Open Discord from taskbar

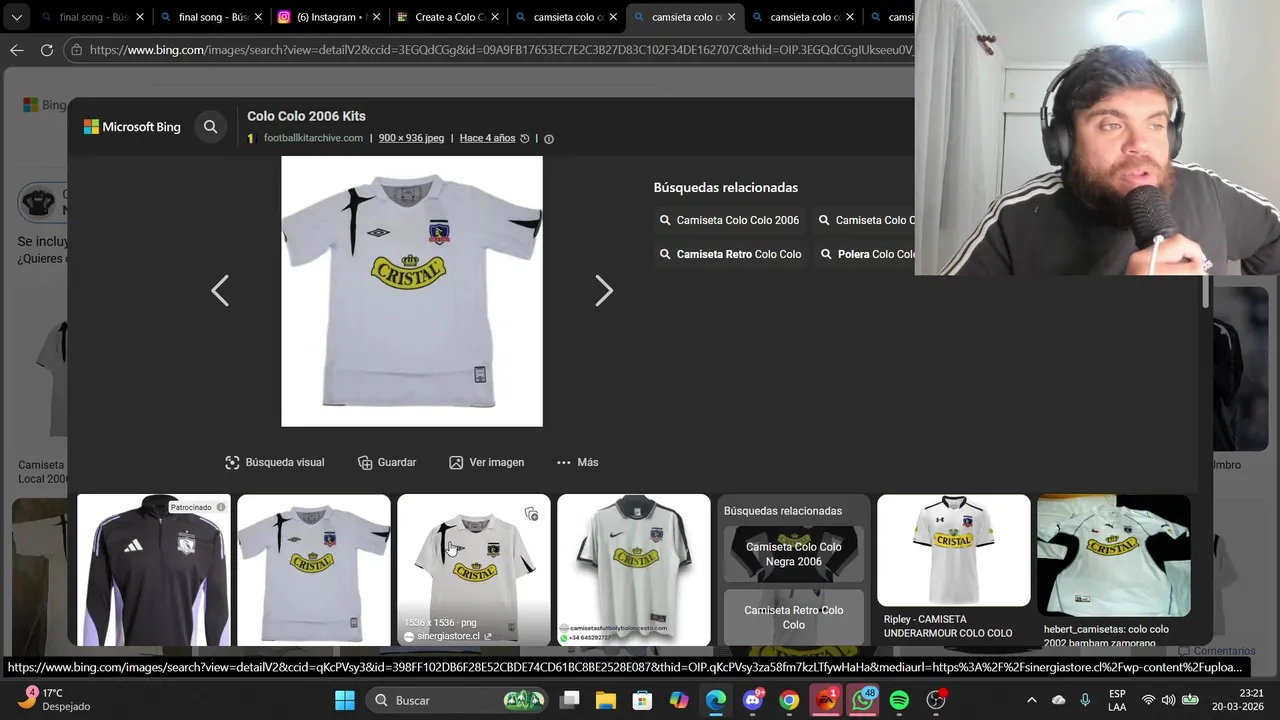click(x=753, y=700)
